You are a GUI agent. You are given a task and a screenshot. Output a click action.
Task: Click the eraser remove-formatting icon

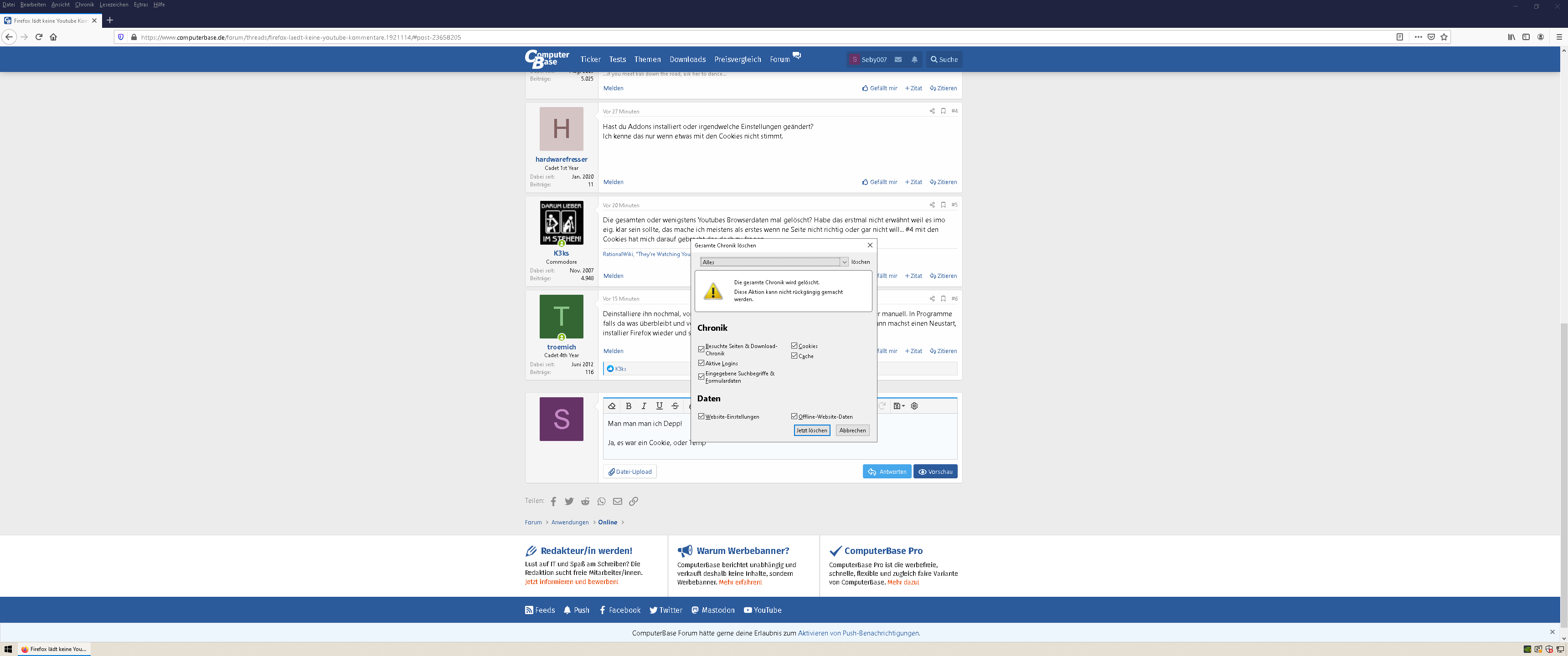[x=612, y=406]
